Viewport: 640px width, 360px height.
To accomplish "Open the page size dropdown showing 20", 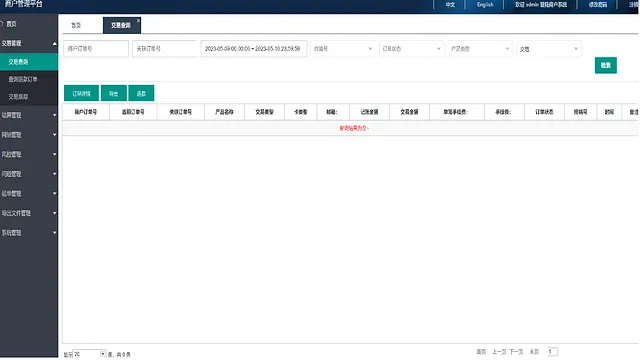I will coord(89,354).
